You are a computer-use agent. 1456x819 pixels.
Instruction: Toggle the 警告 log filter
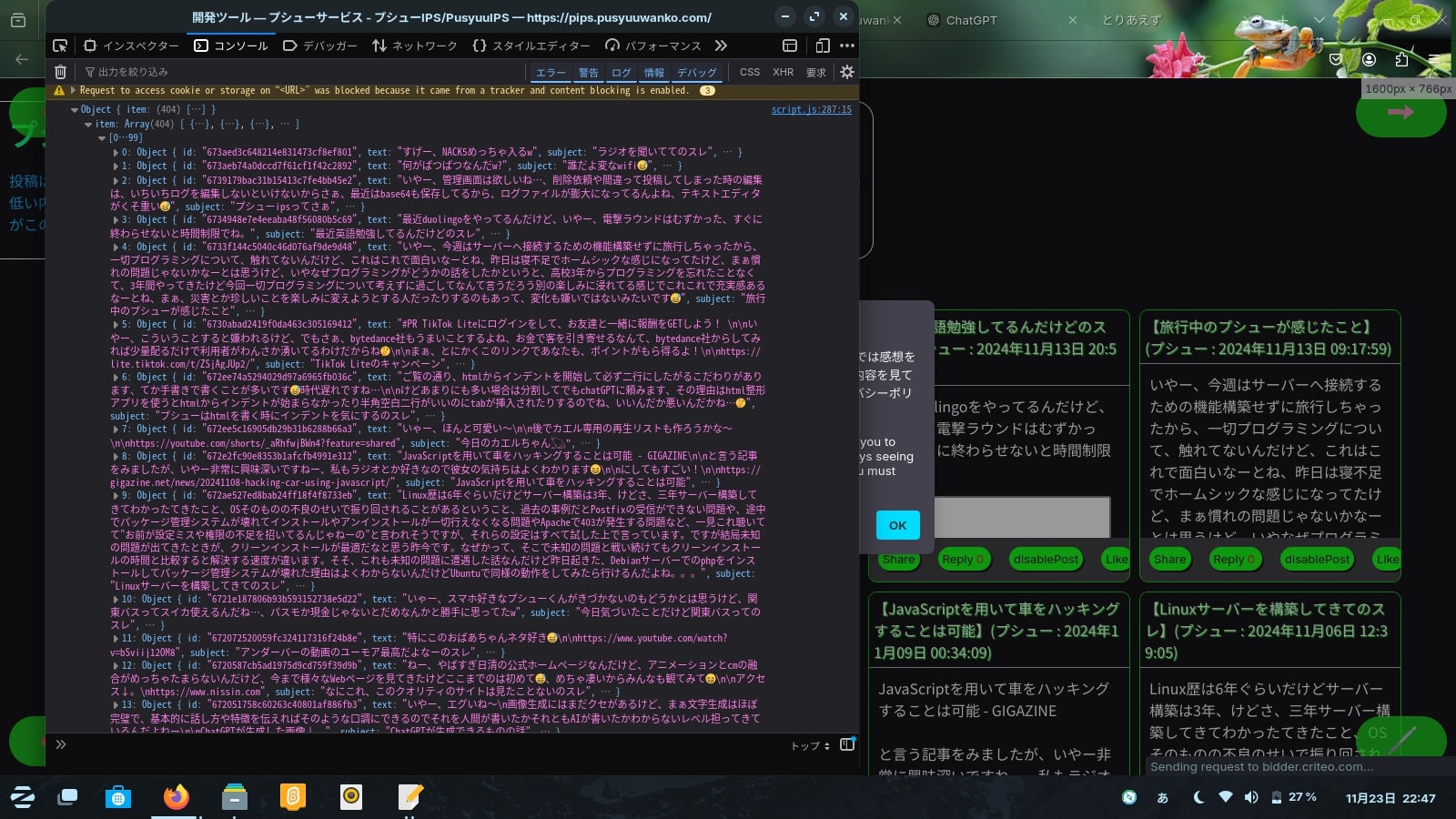pos(589,72)
